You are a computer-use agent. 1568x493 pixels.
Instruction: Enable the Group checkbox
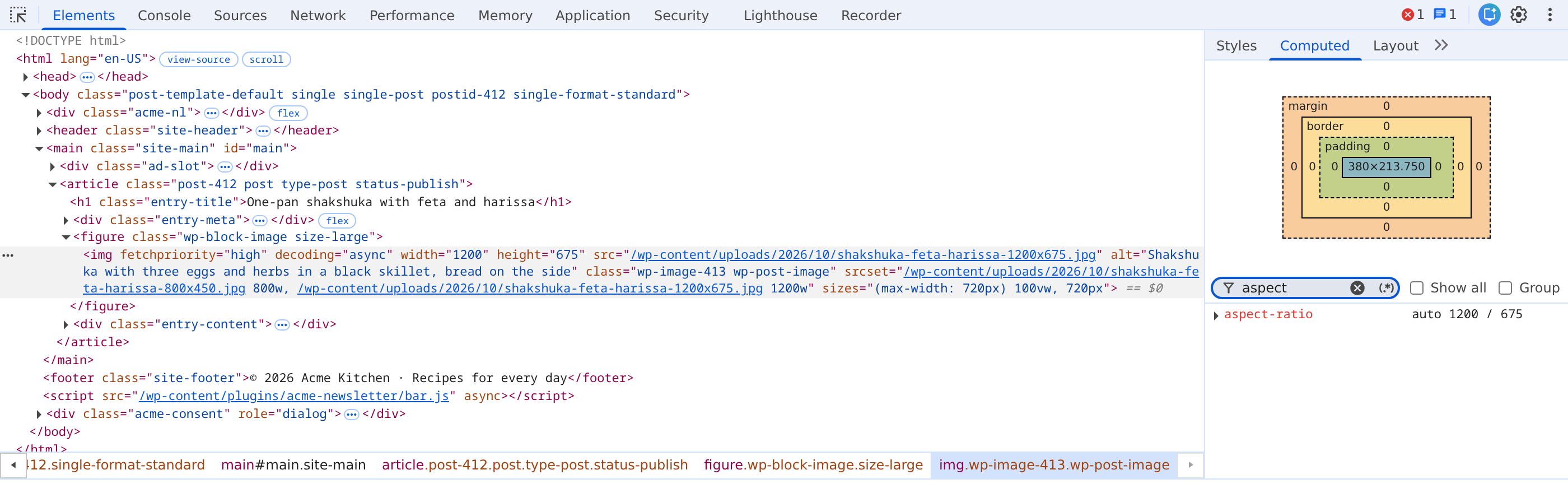[1505, 288]
